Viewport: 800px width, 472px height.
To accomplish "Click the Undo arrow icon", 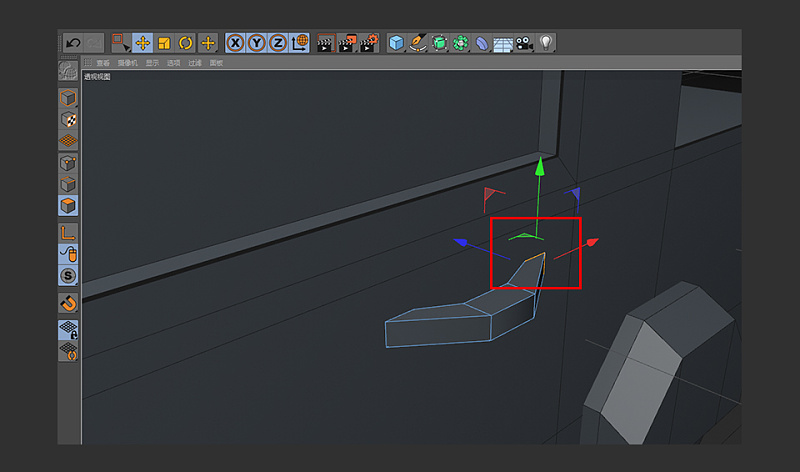I will 73,43.
